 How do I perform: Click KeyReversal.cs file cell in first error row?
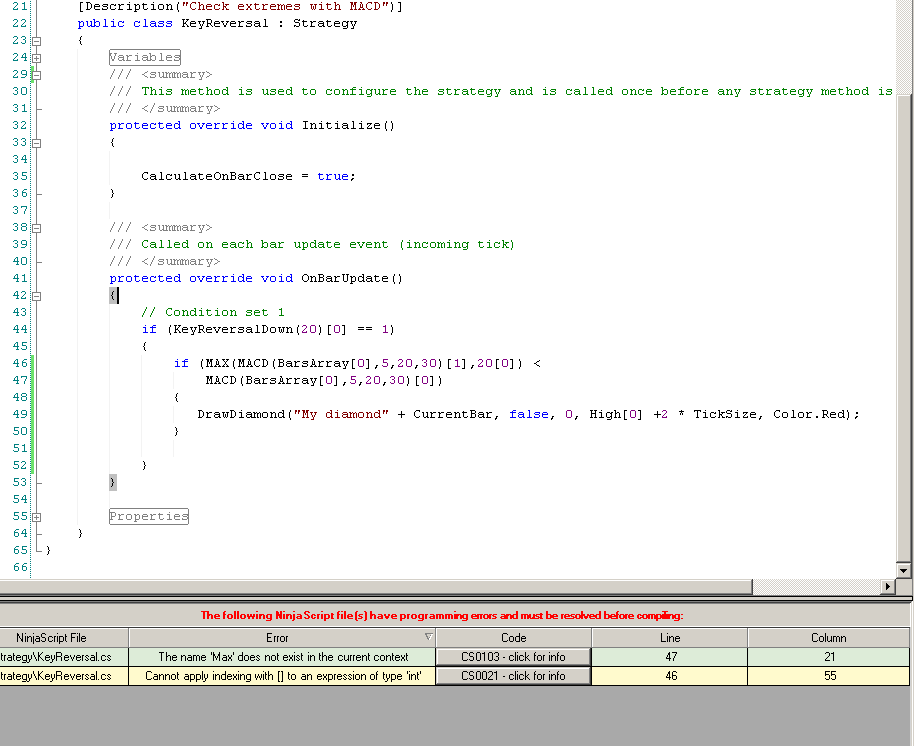[x=64, y=657]
